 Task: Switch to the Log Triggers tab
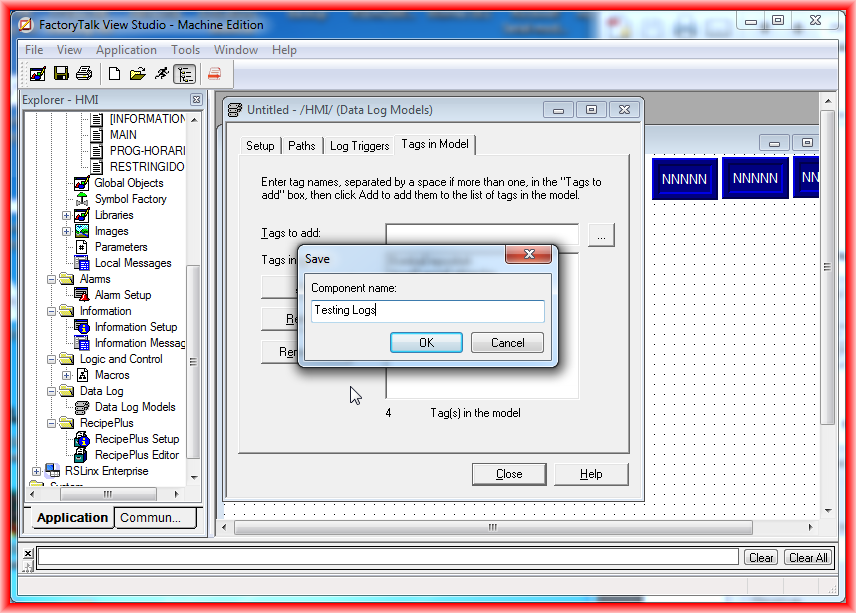359,146
